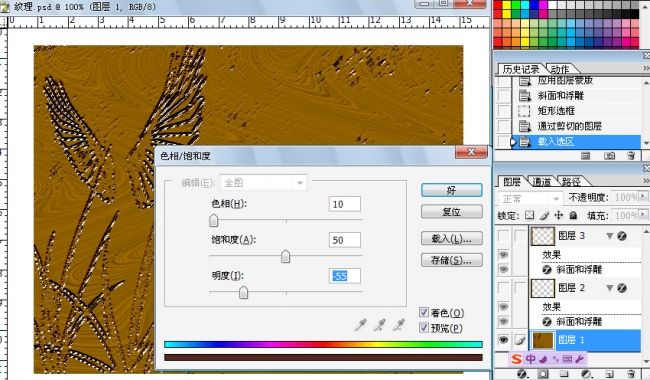Toggle 效果 eye under 图层 2
This screenshot has height=380, width=650.
pos(503,307)
